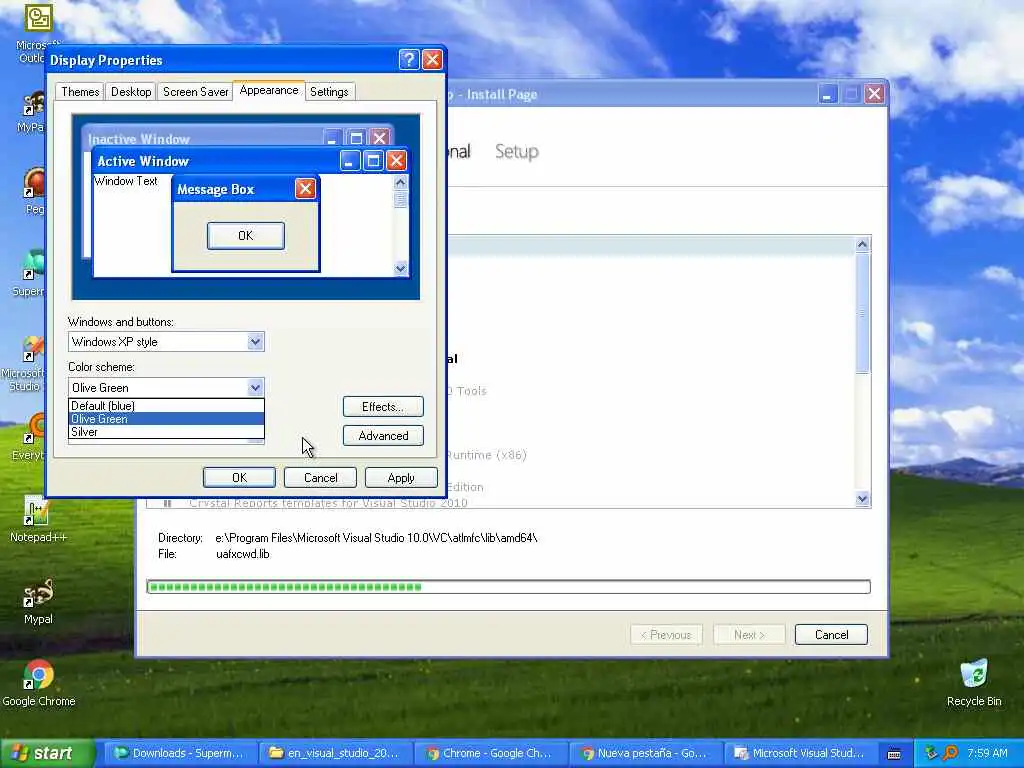Click the 7:59 AM clock
Image resolution: width=1024 pixels, height=768 pixels.
click(987, 753)
